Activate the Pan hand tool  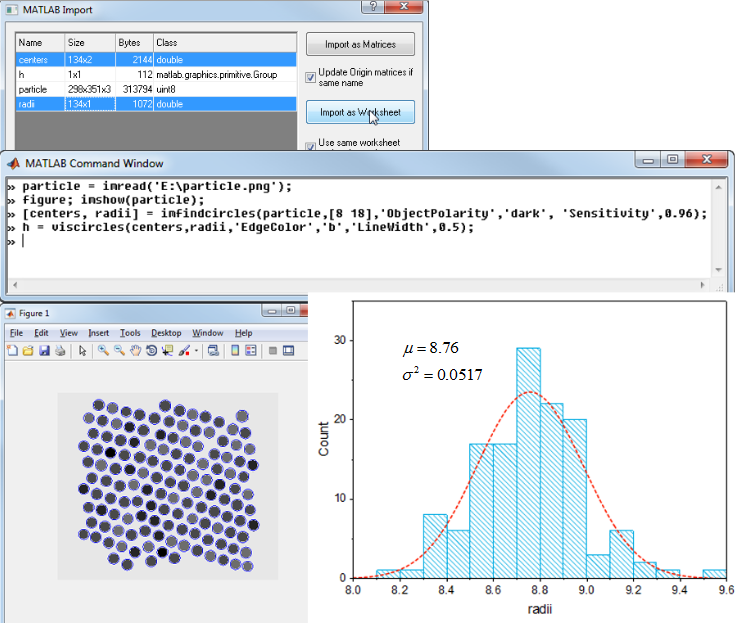tap(135, 351)
